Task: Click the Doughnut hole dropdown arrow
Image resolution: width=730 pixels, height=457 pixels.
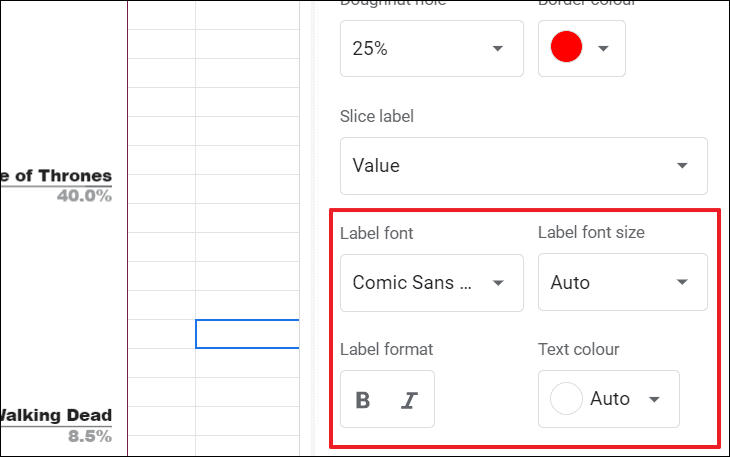Action: click(498, 48)
